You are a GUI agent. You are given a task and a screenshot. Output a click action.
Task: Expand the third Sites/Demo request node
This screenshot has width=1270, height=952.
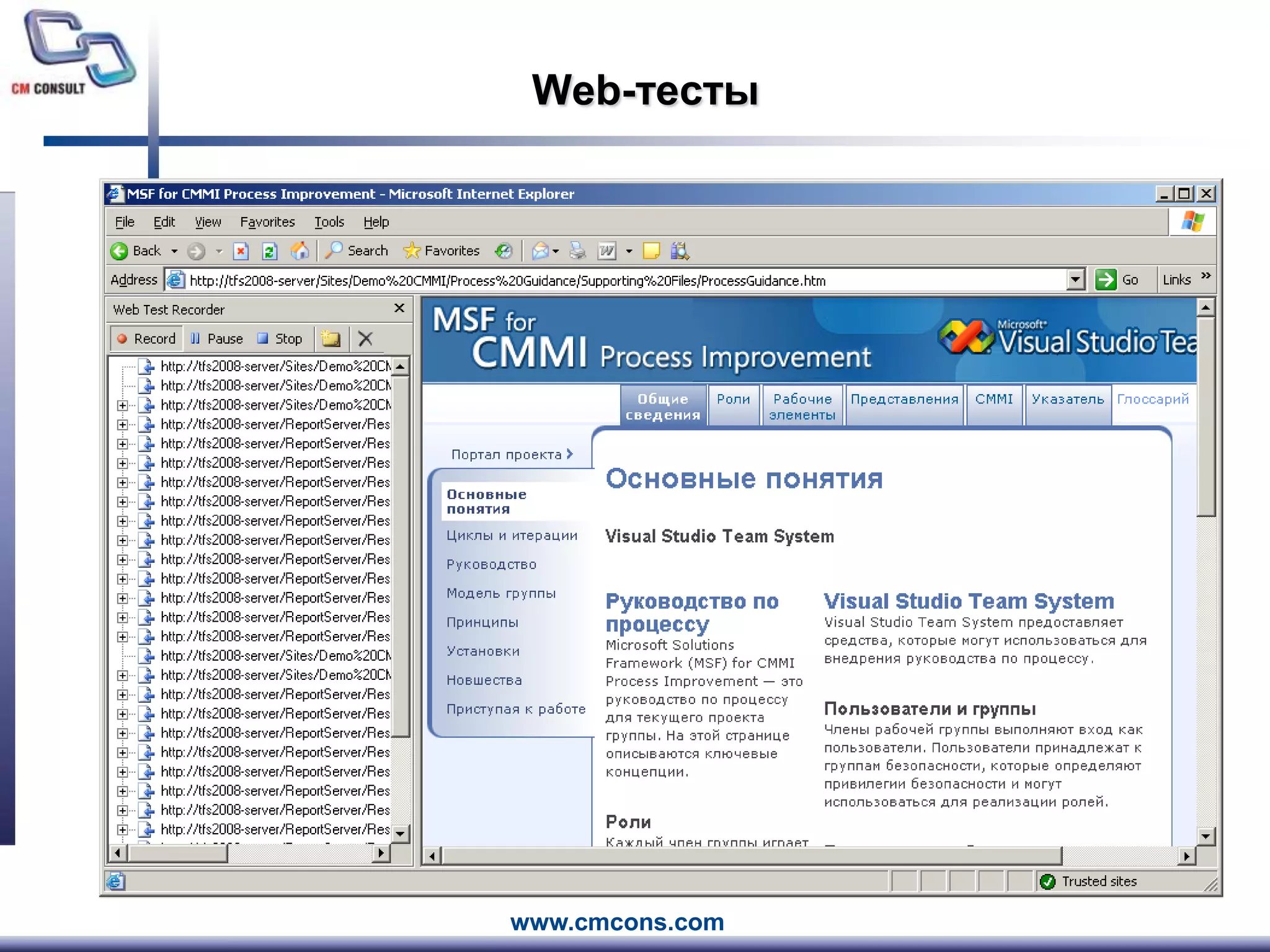coord(123,405)
